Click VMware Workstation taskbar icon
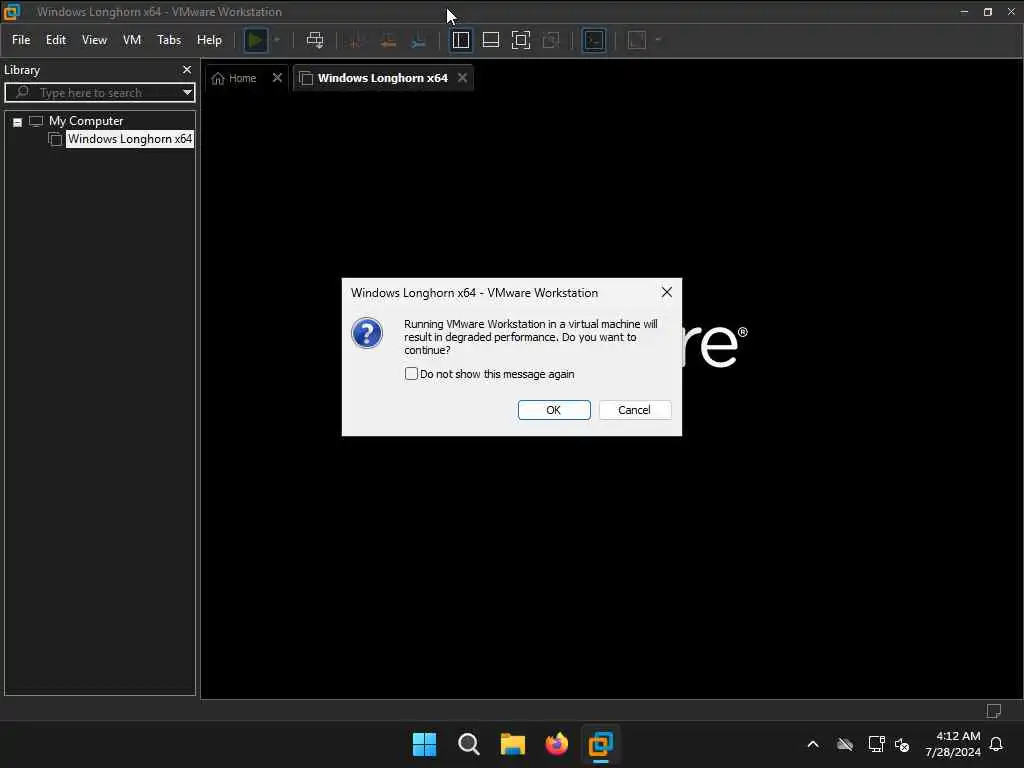This screenshot has height=768, width=1024. [600, 744]
